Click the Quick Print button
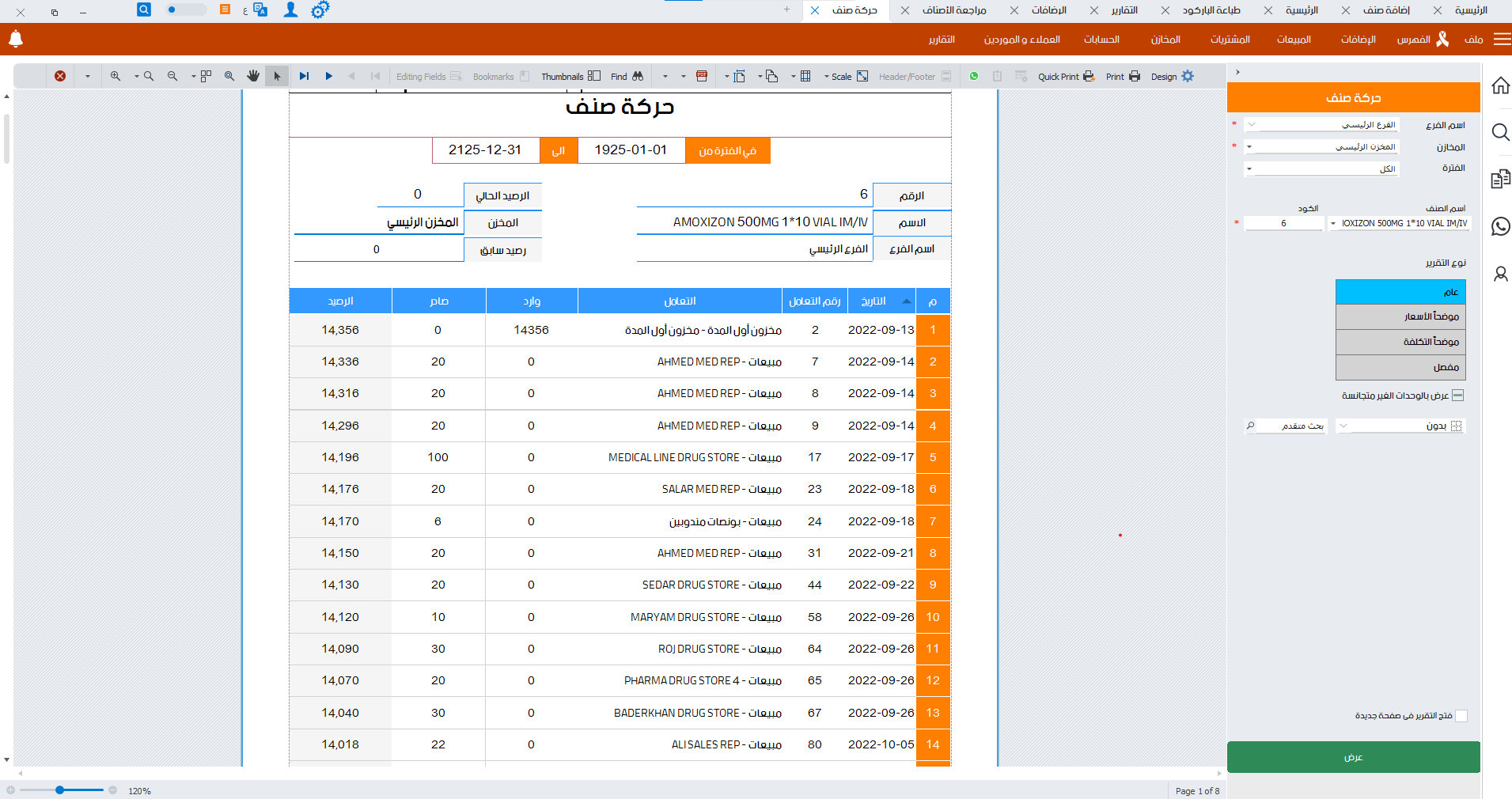The image size is (1512, 799). [1066, 76]
